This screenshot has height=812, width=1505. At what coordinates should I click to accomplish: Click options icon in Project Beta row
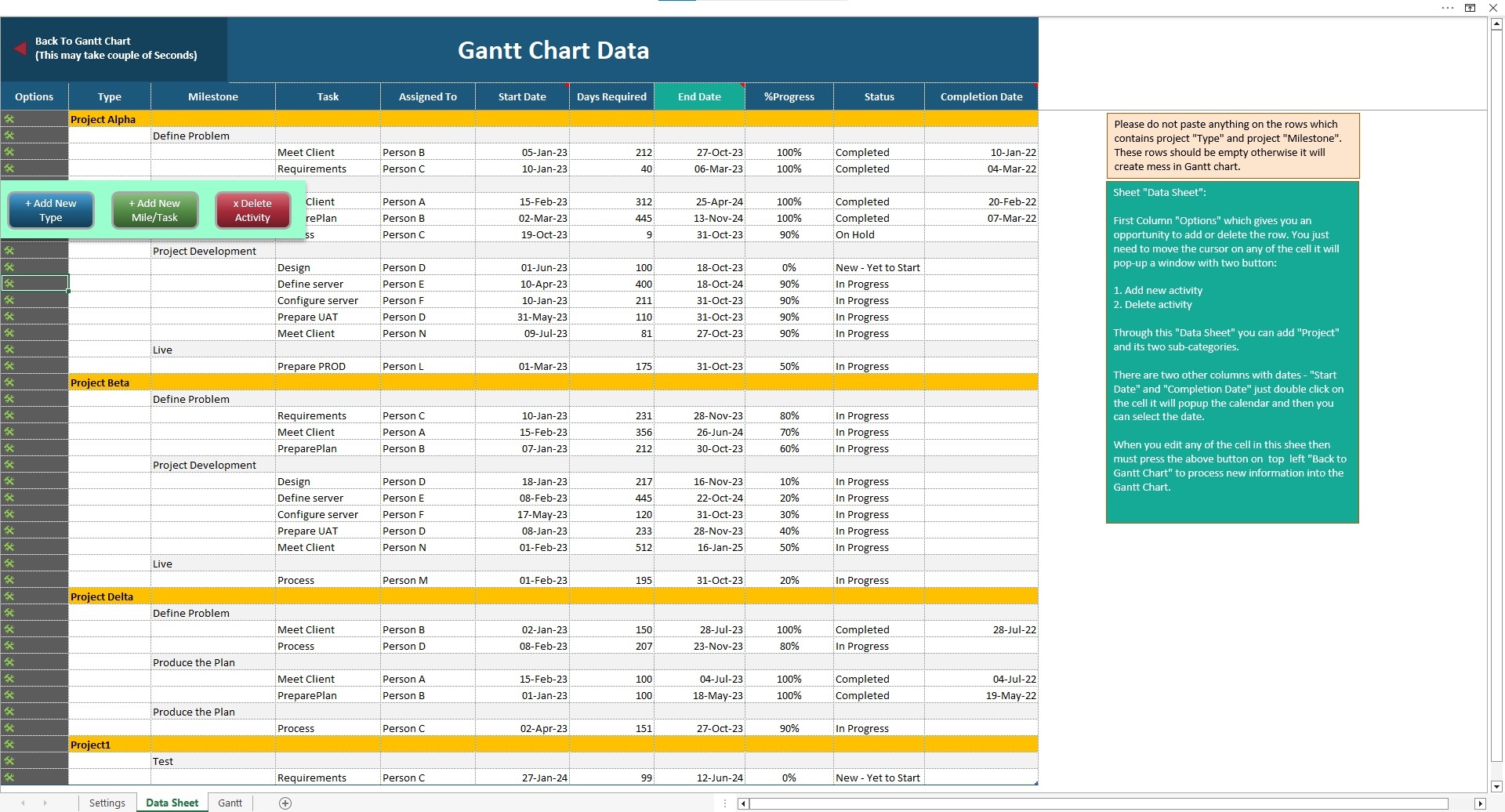(9, 382)
